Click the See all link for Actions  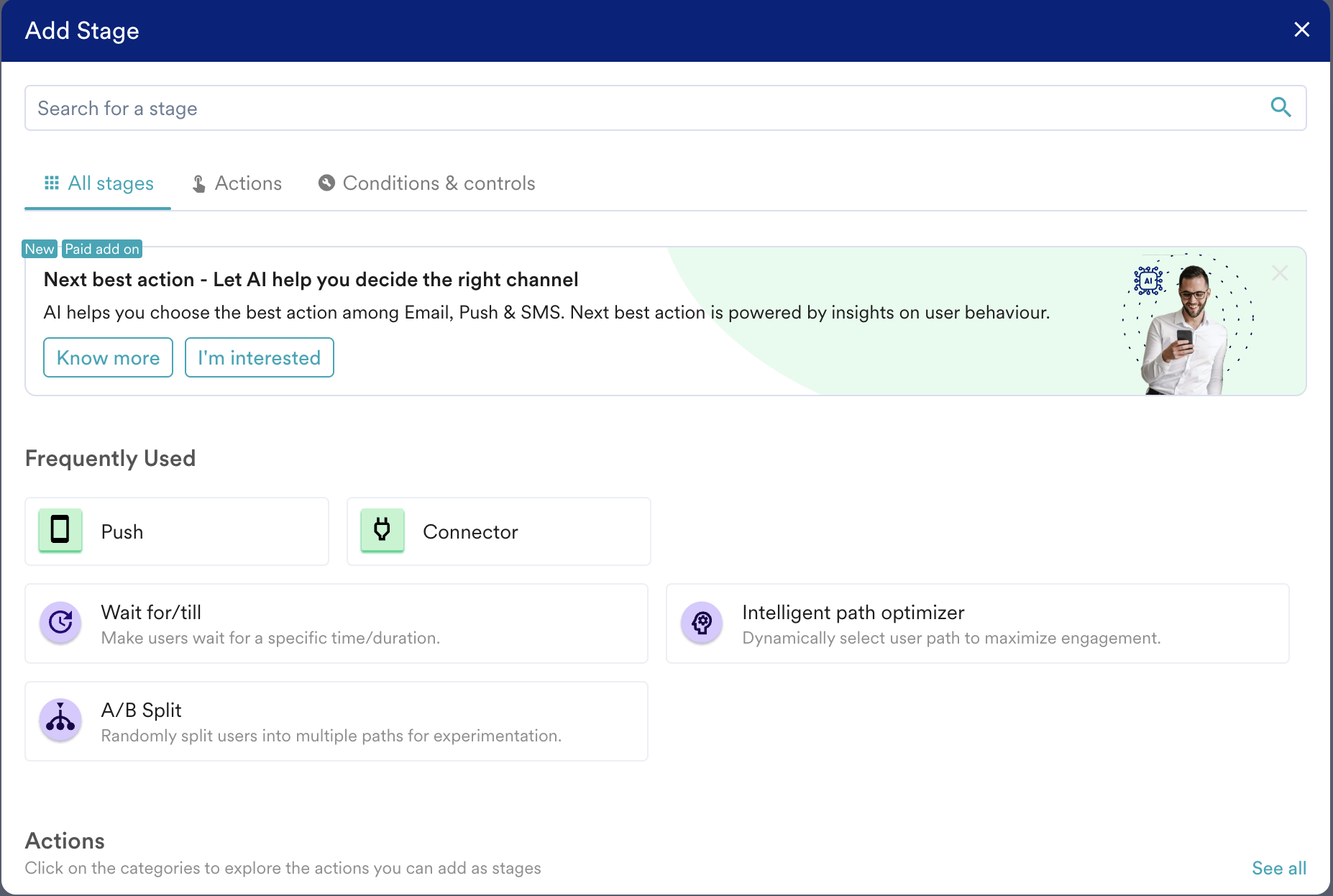pos(1279,868)
